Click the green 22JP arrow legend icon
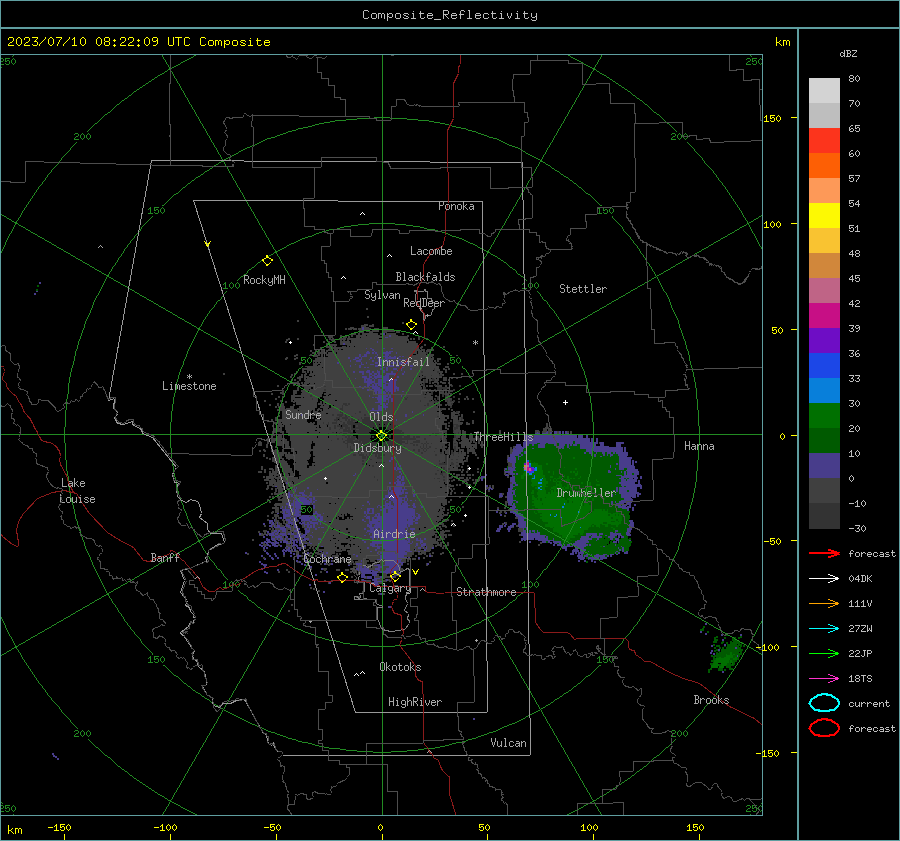Screen dimensions: 900x841 pyautogui.click(x=824, y=653)
